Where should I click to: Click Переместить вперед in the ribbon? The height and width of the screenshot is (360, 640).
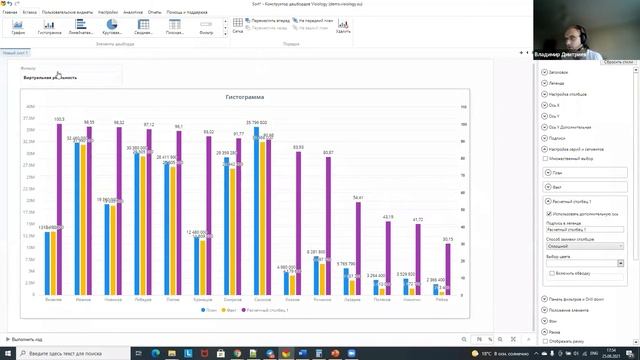point(268,20)
